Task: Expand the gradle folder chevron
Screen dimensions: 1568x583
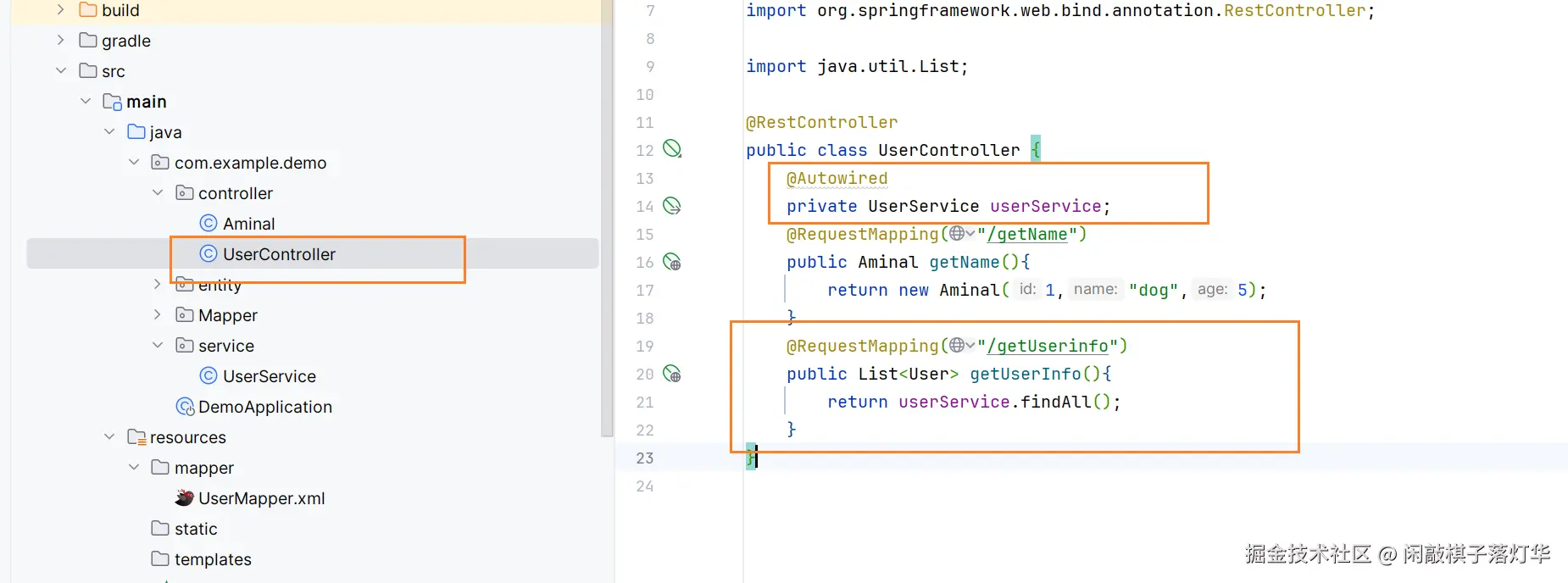Action: coord(60,40)
